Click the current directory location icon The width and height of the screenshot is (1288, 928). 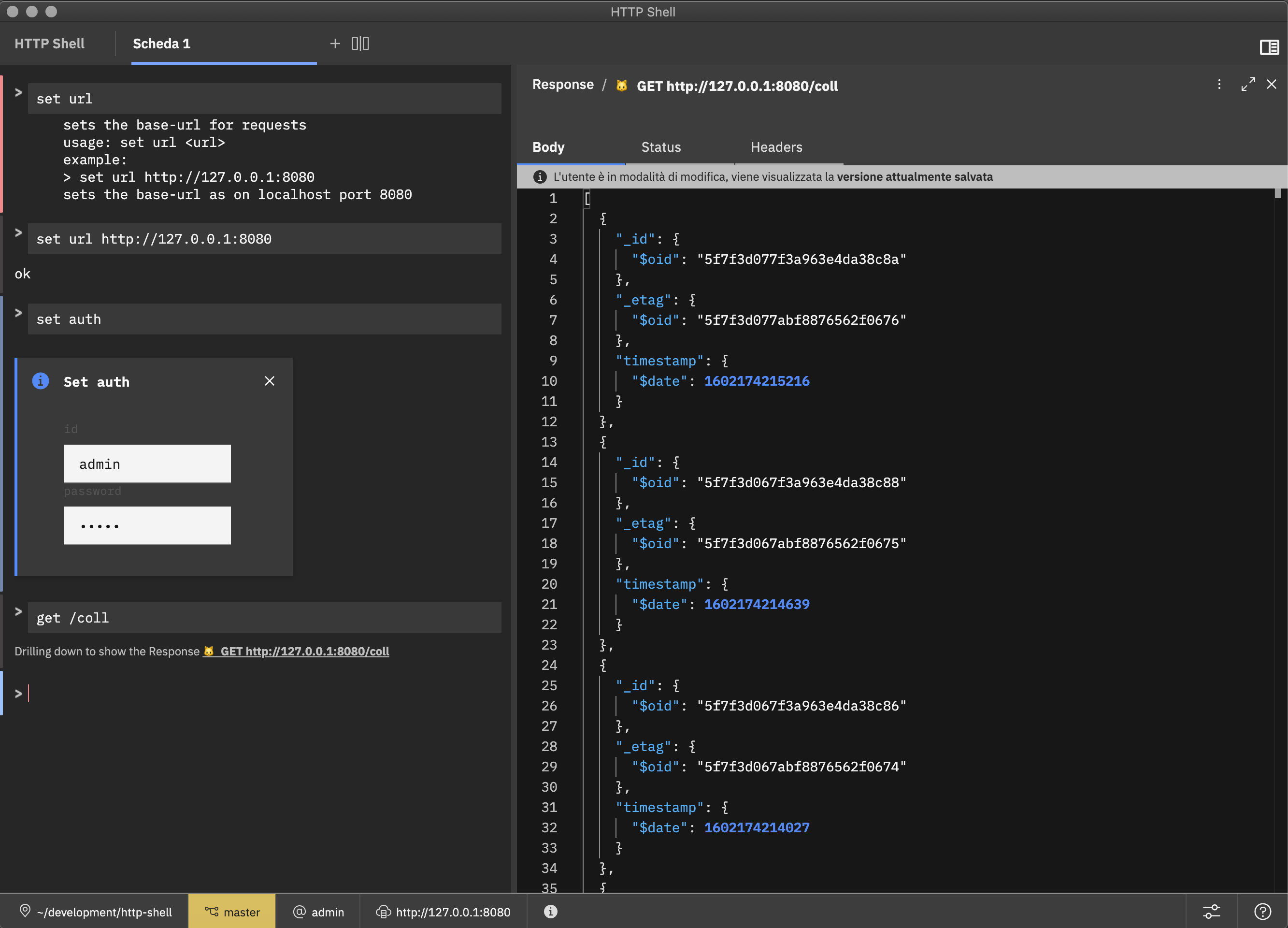pos(25,911)
